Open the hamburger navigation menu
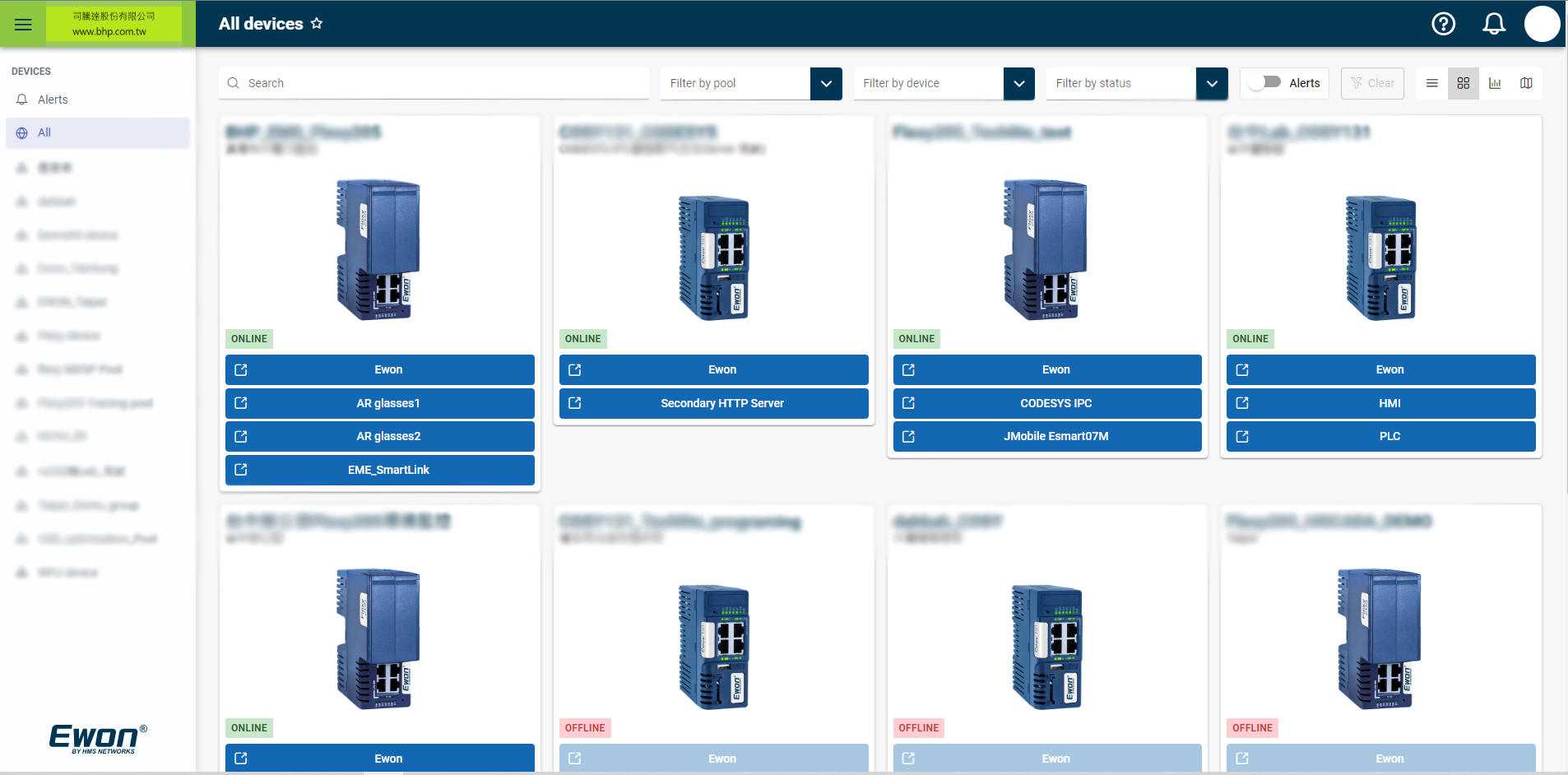The width and height of the screenshot is (1568, 775). (x=23, y=24)
